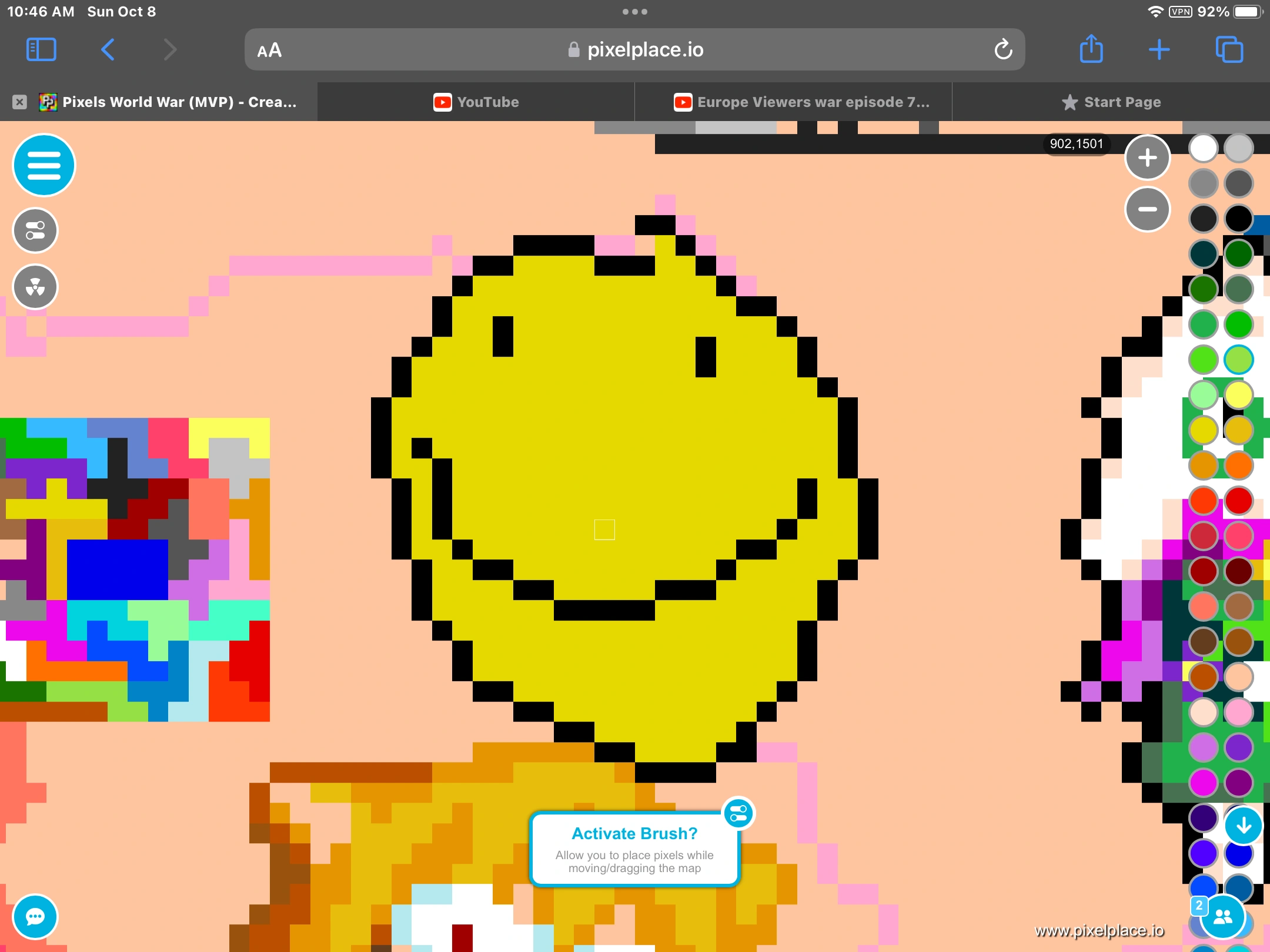Zoom out of the canvas

point(1148,209)
